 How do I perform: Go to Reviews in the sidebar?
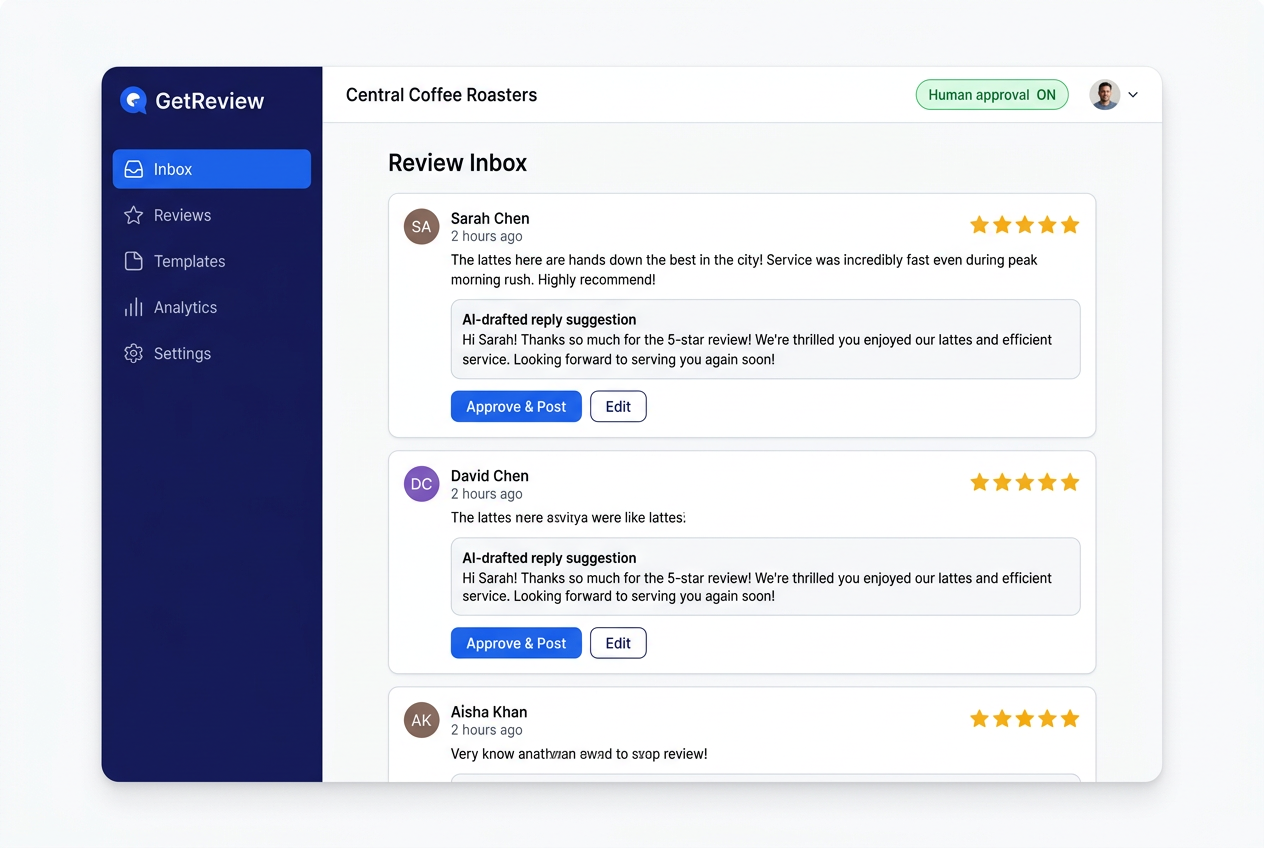pos(212,215)
